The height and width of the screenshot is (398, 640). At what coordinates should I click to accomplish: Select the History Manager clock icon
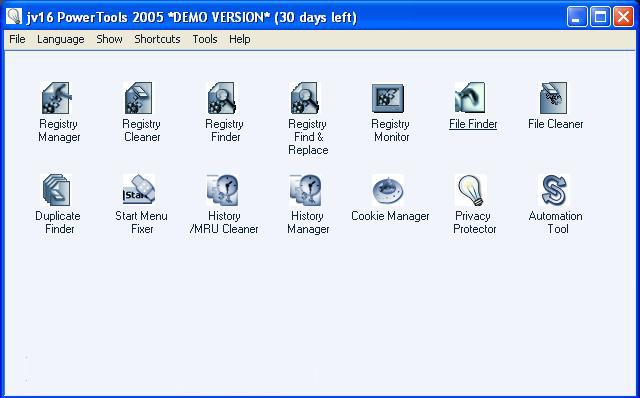[306, 190]
